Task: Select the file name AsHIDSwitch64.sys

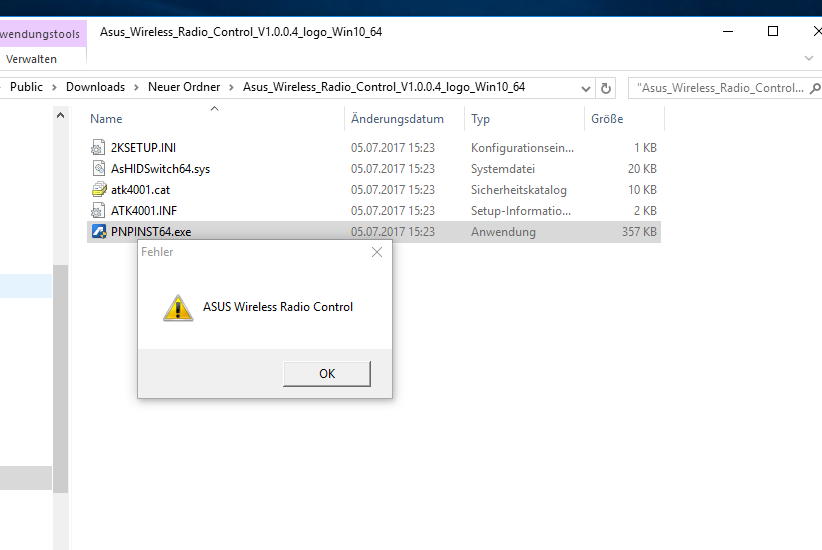Action: coord(160,169)
